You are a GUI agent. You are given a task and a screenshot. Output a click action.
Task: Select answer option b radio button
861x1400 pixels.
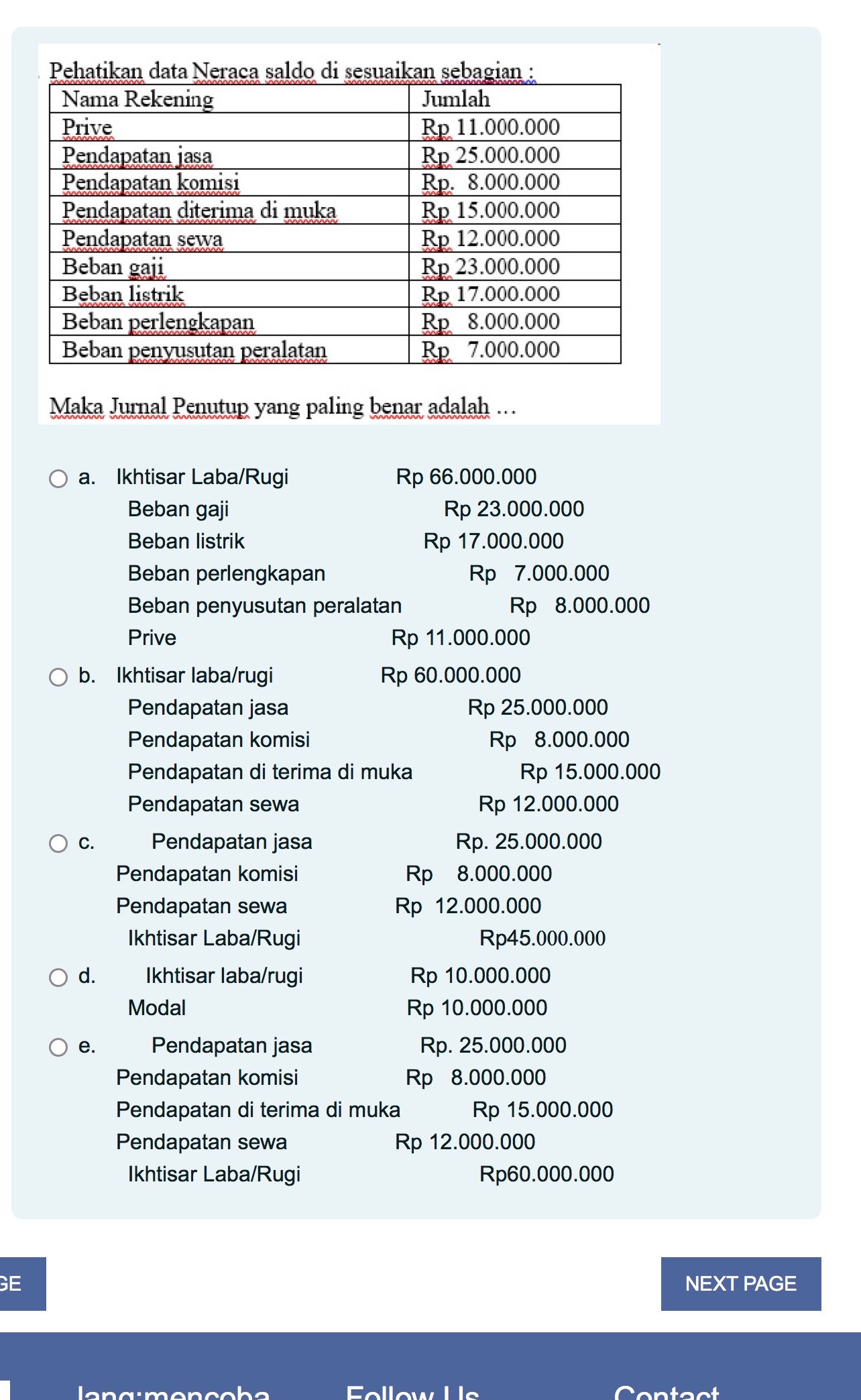coord(59,677)
